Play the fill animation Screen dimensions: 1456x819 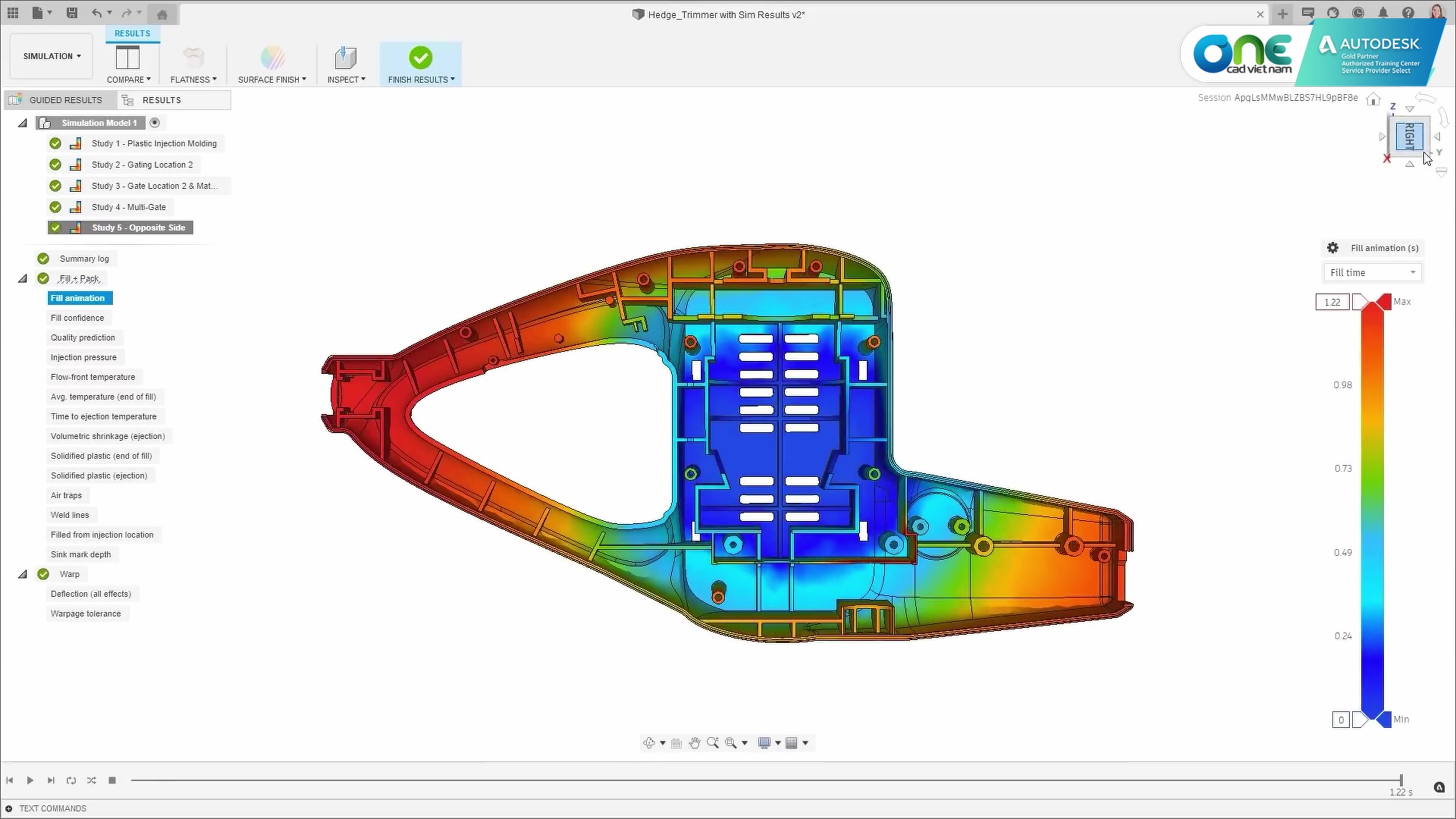pyautogui.click(x=30, y=780)
